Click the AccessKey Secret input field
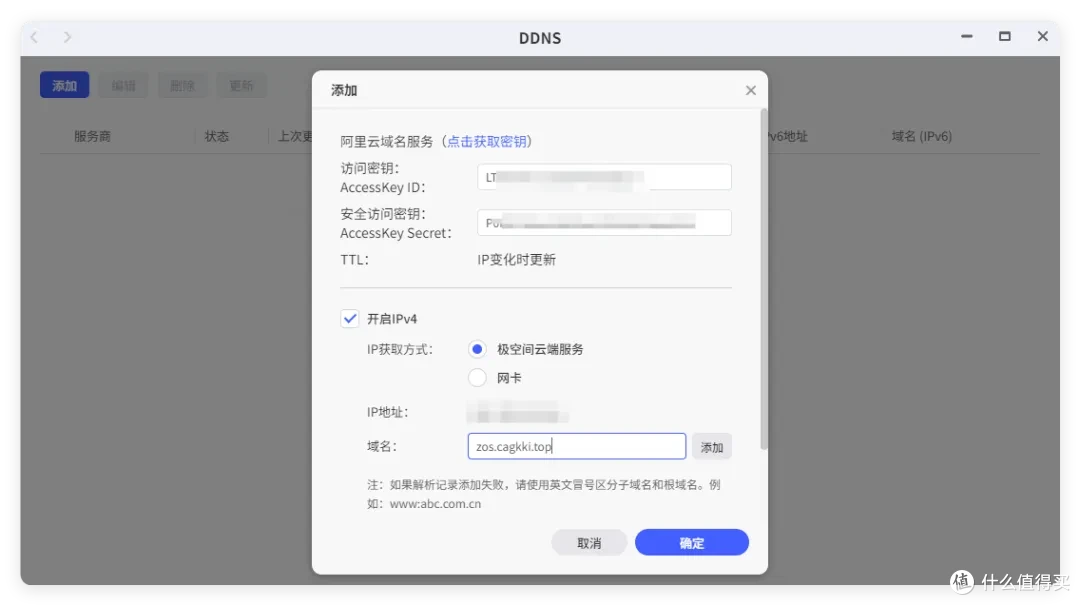Viewport: 1080px width, 605px height. coord(604,223)
